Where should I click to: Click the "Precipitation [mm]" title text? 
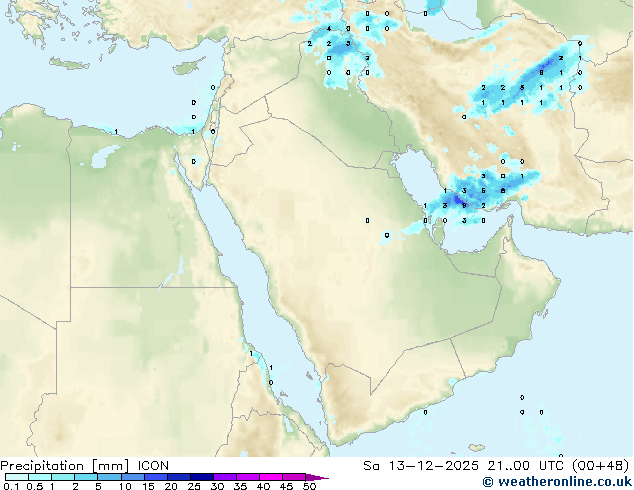pyautogui.click(x=65, y=466)
